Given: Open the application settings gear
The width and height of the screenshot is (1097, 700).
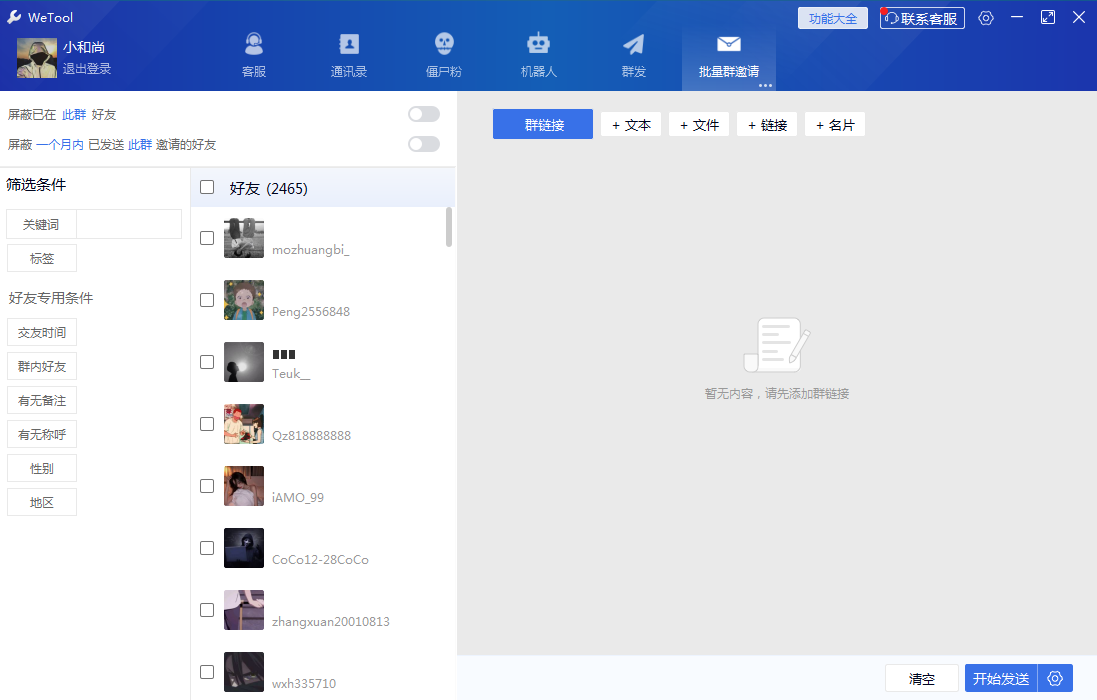Looking at the screenshot, I should tap(986, 17).
